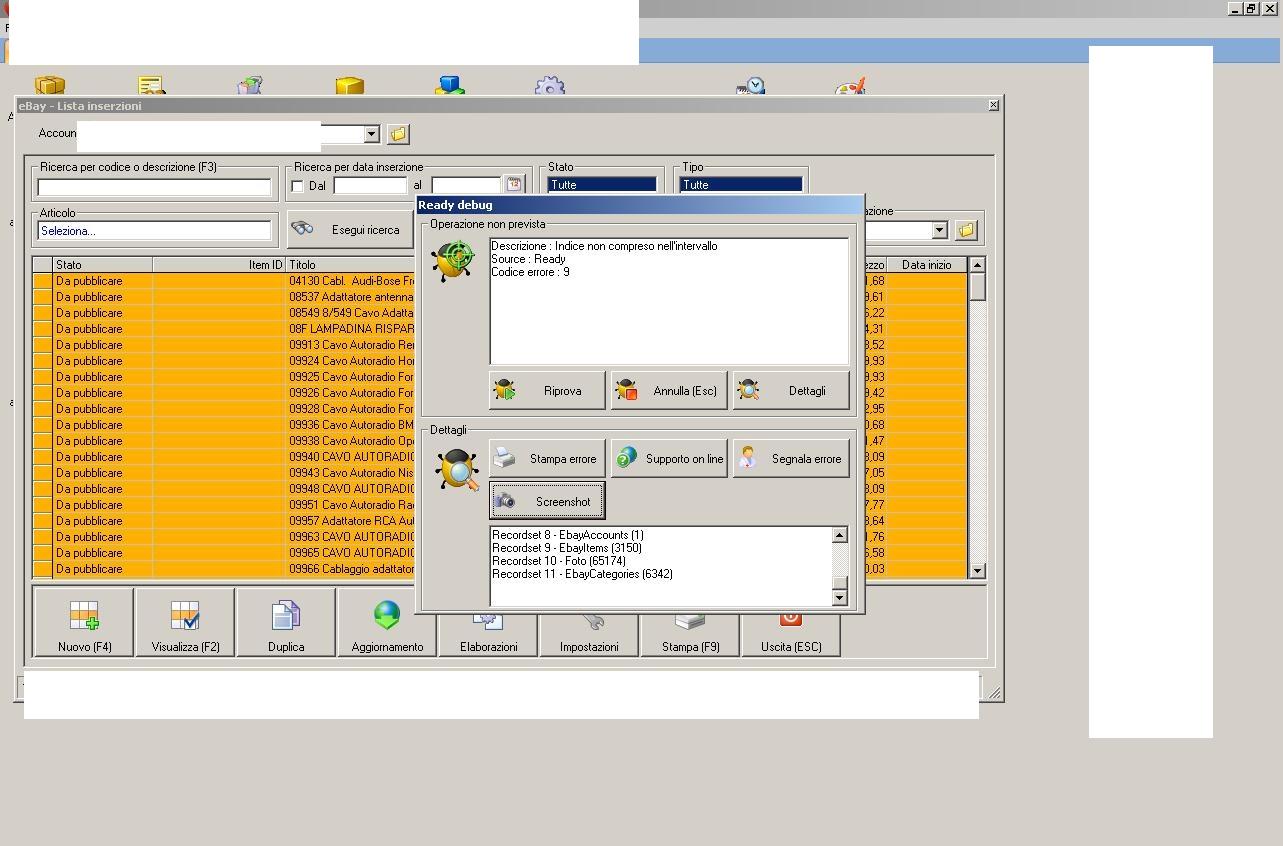Click the listings table scroll down arrow
The image size is (1283, 846).
click(977, 571)
